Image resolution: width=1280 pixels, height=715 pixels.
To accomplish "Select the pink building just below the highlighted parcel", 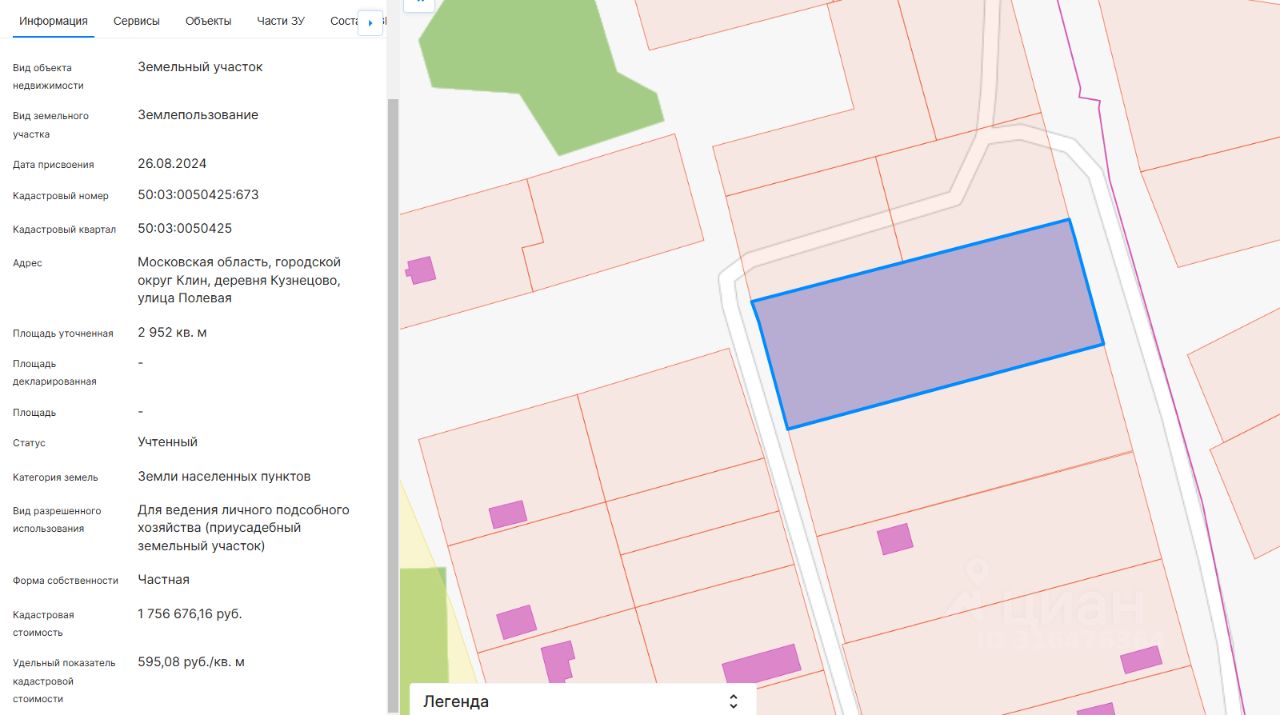I will [895, 539].
